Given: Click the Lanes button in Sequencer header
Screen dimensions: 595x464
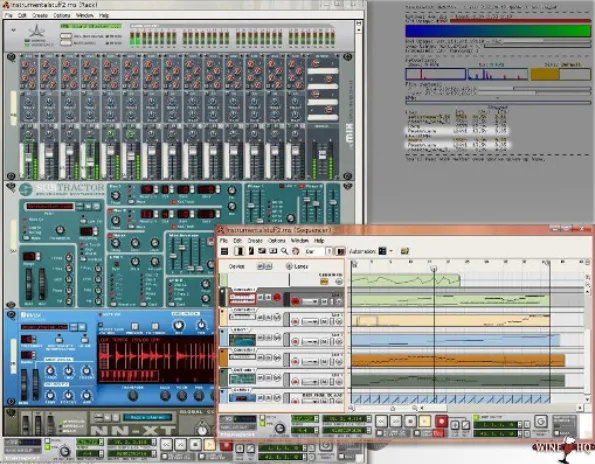Looking at the screenshot, I should pyautogui.click(x=301, y=266).
